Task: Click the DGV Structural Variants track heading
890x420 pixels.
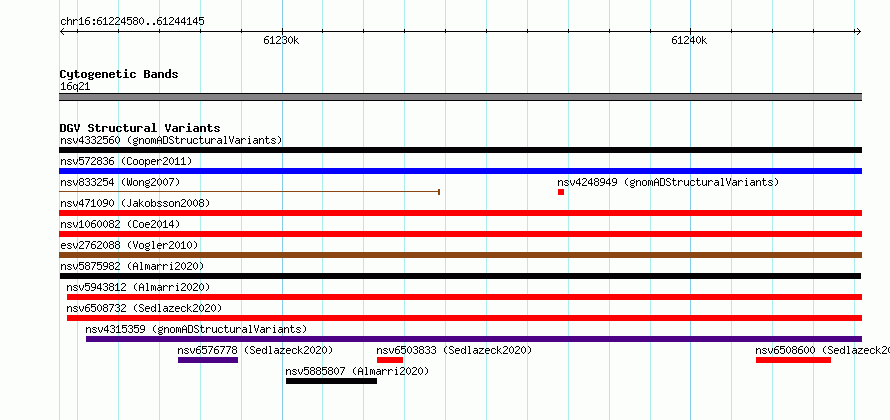Action: [140, 128]
